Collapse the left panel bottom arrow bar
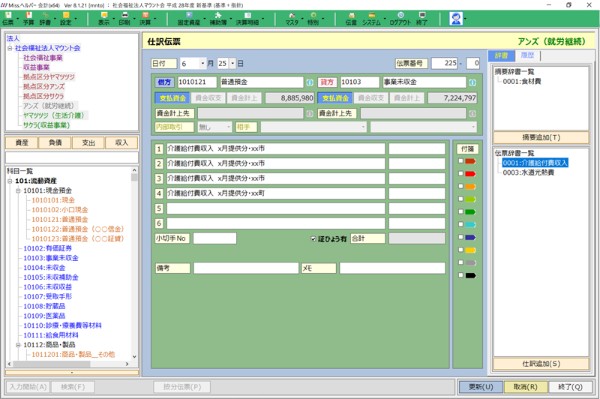 pyautogui.click(x=72, y=372)
